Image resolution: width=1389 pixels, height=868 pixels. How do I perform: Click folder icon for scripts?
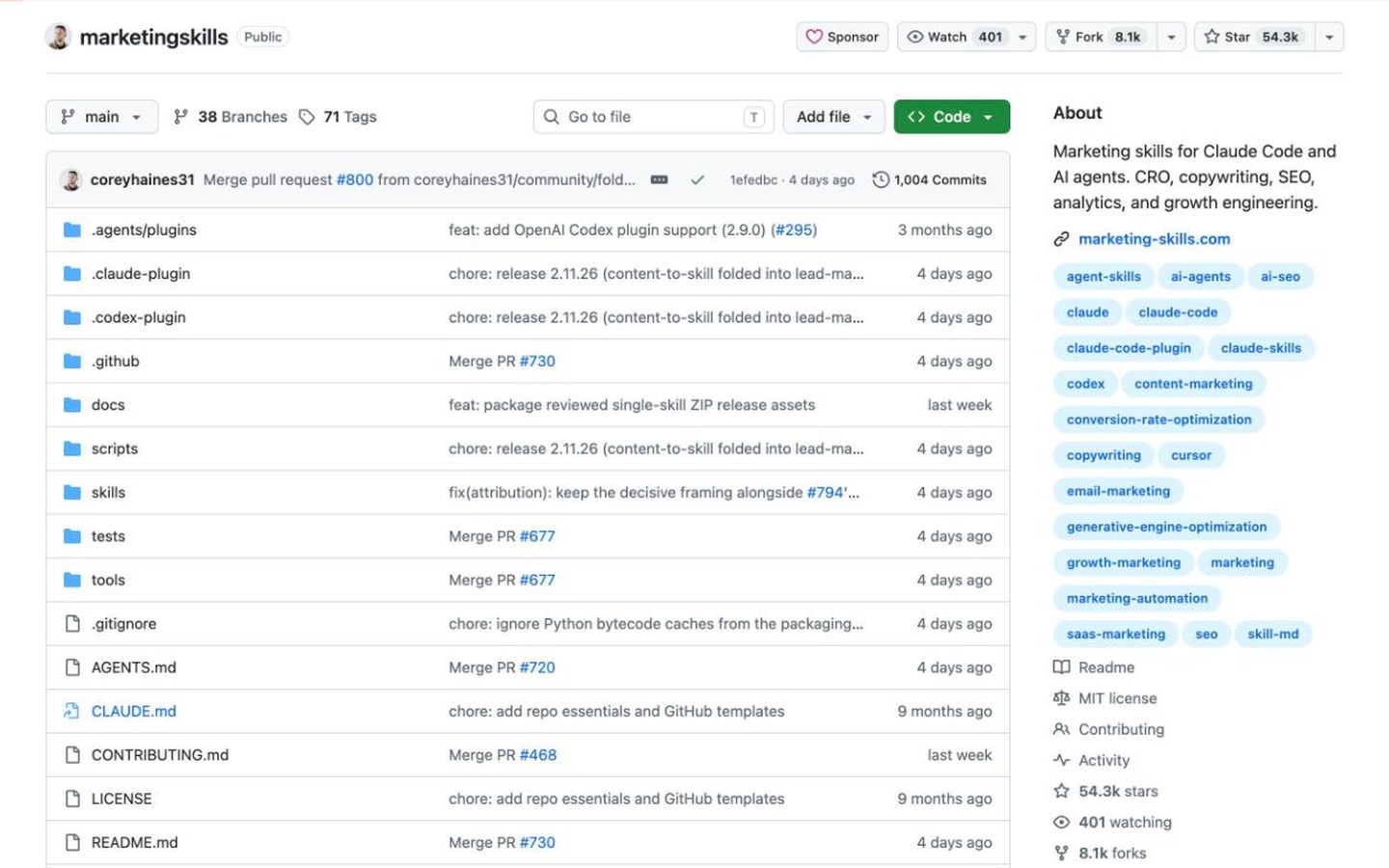71,448
